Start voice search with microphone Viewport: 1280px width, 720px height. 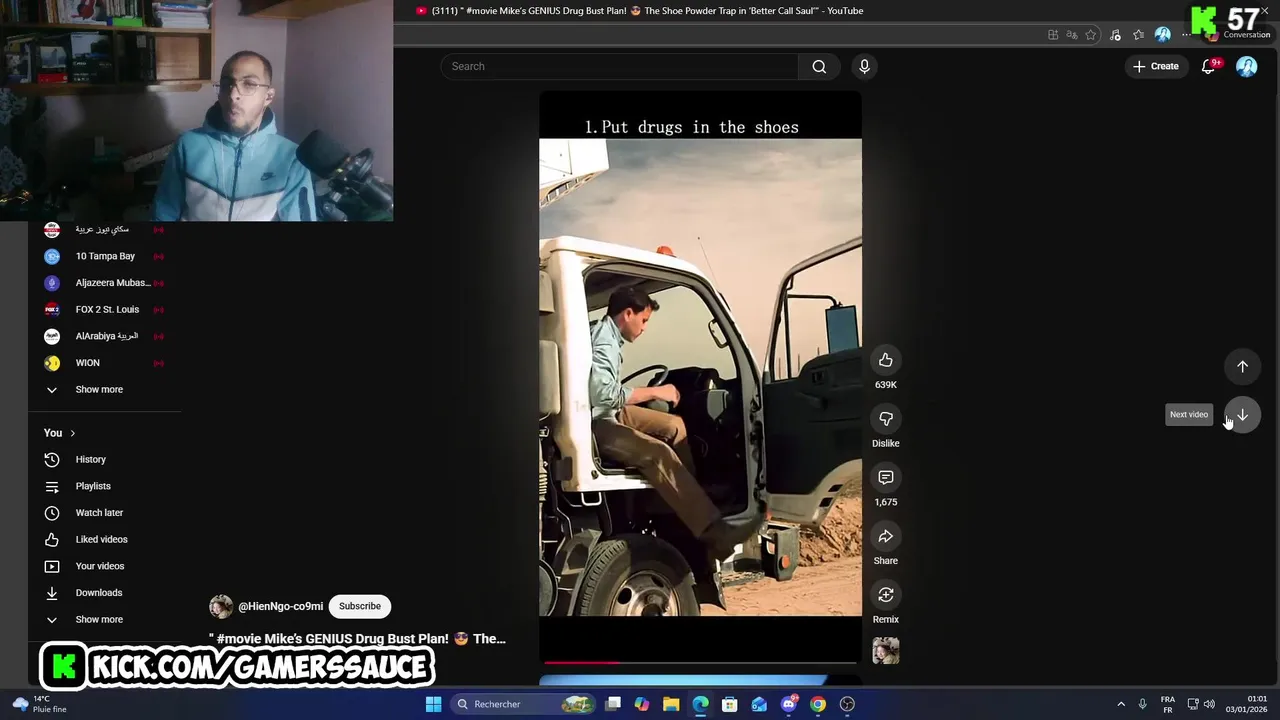point(864,66)
